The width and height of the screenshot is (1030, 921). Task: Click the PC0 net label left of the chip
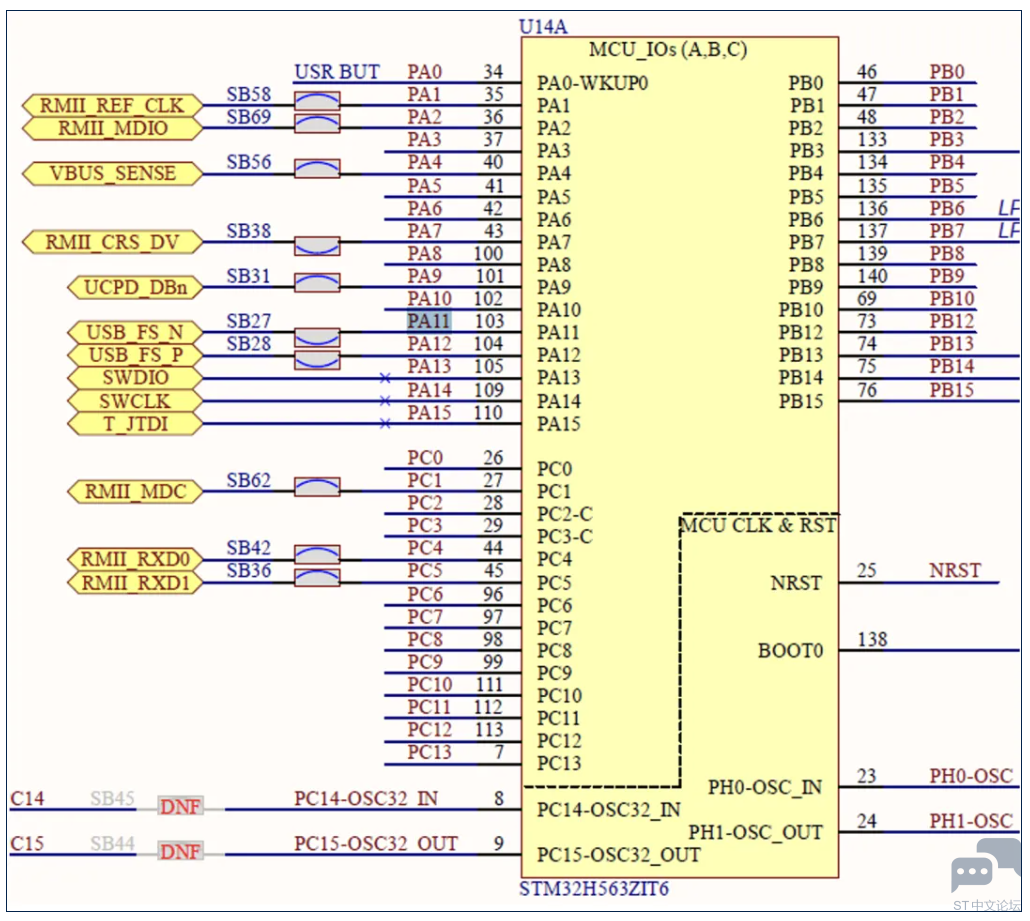coord(424,457)
